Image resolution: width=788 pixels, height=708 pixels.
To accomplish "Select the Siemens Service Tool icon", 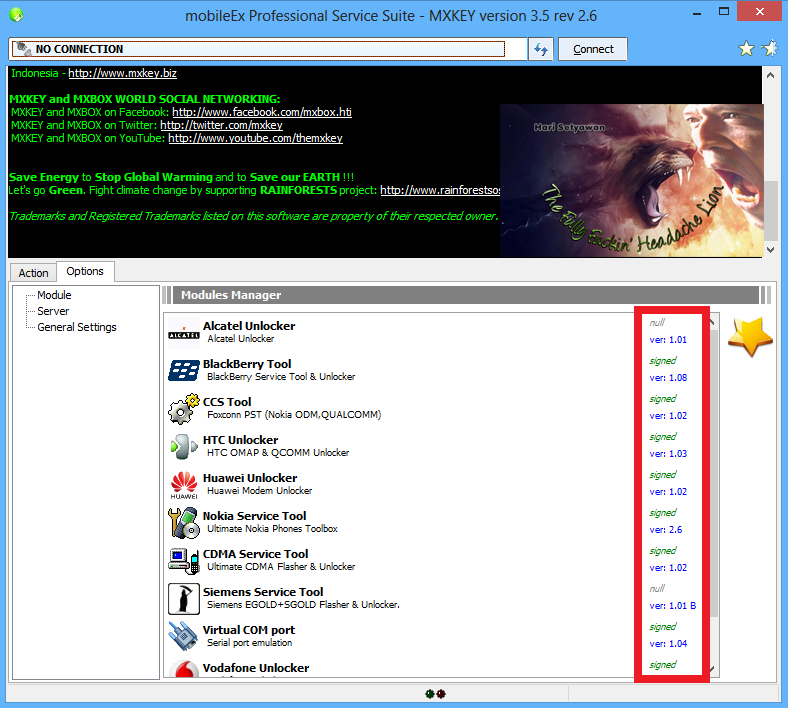I will coord(183,599).
